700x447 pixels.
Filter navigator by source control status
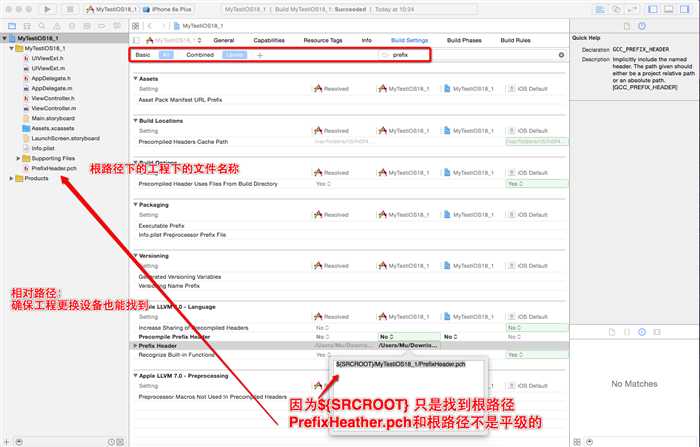coord(120,442)
